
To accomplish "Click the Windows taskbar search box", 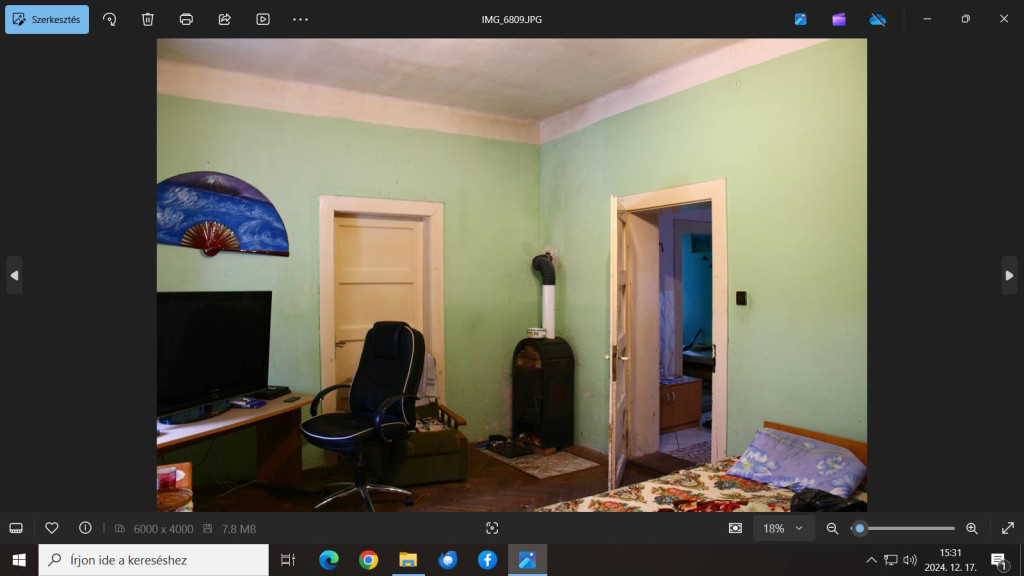I will point(154,560).
